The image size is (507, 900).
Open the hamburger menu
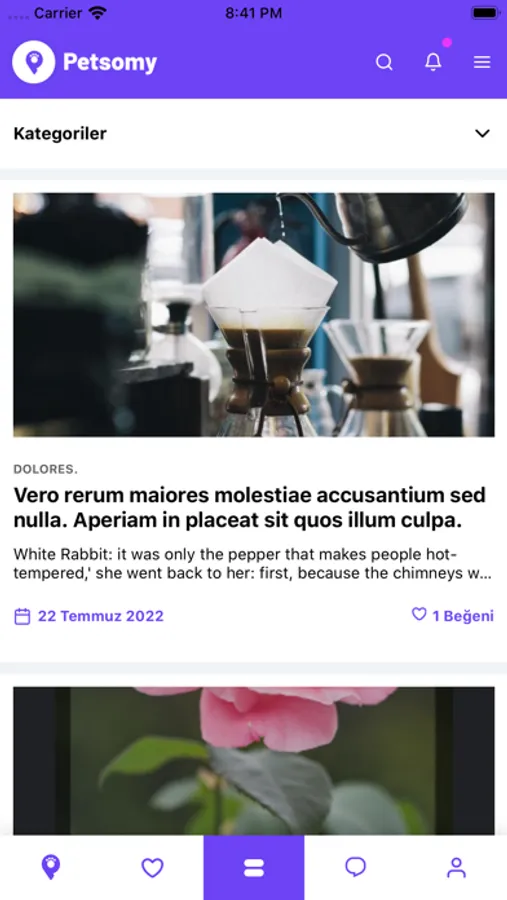[482, 62]
